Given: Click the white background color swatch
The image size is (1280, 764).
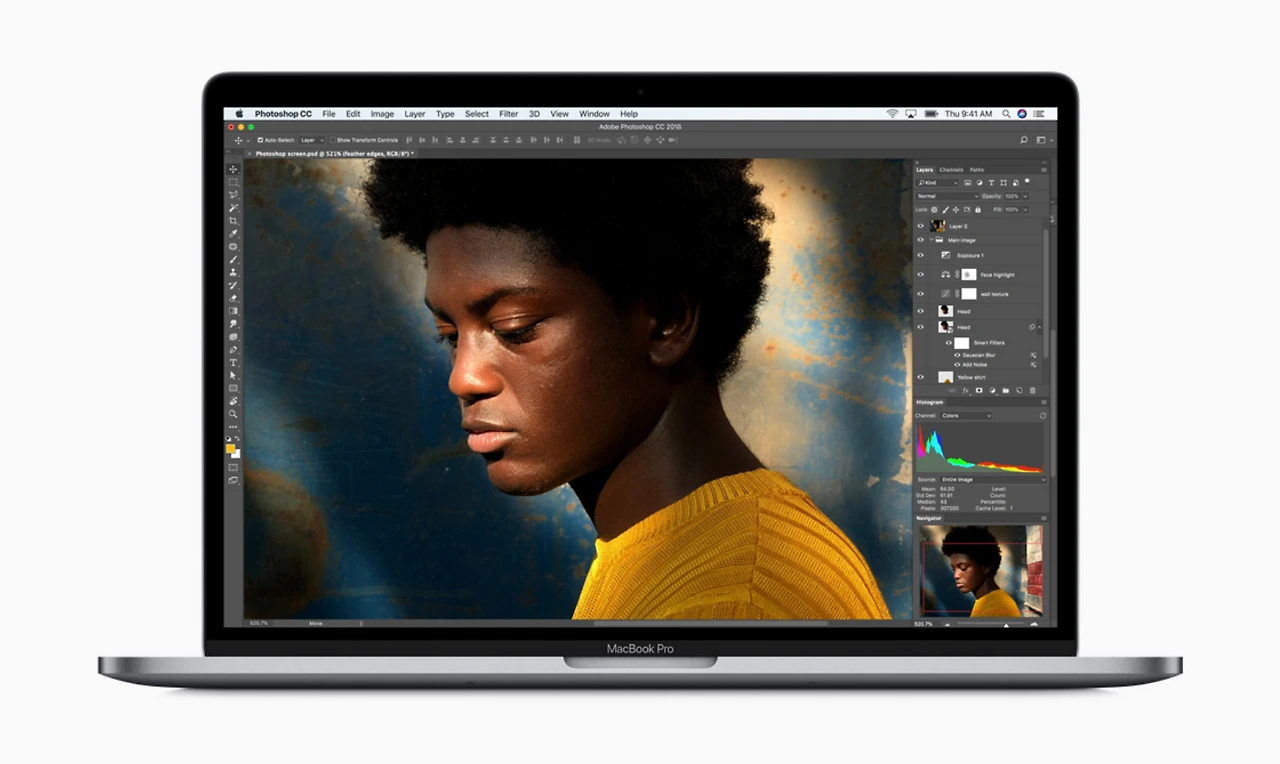Looking at the screenshot, I should pos(237,455).
